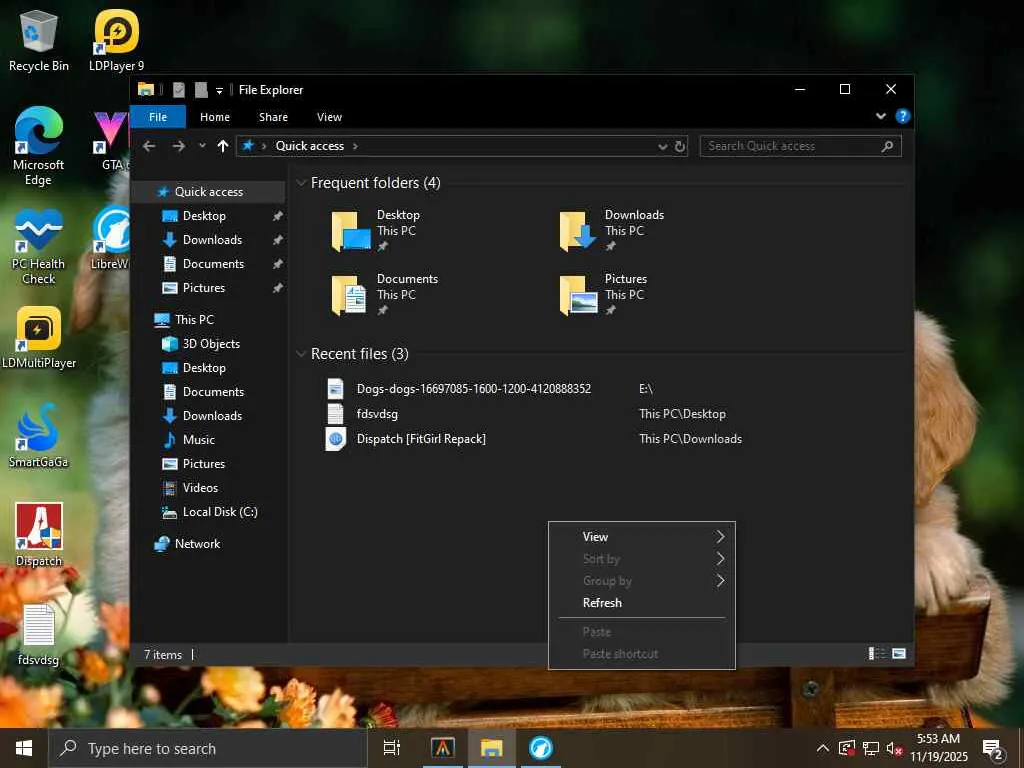Expand the ribbon with chevron arrow
The height and width of the screenshot is (768, 1024).
[881, 116]
